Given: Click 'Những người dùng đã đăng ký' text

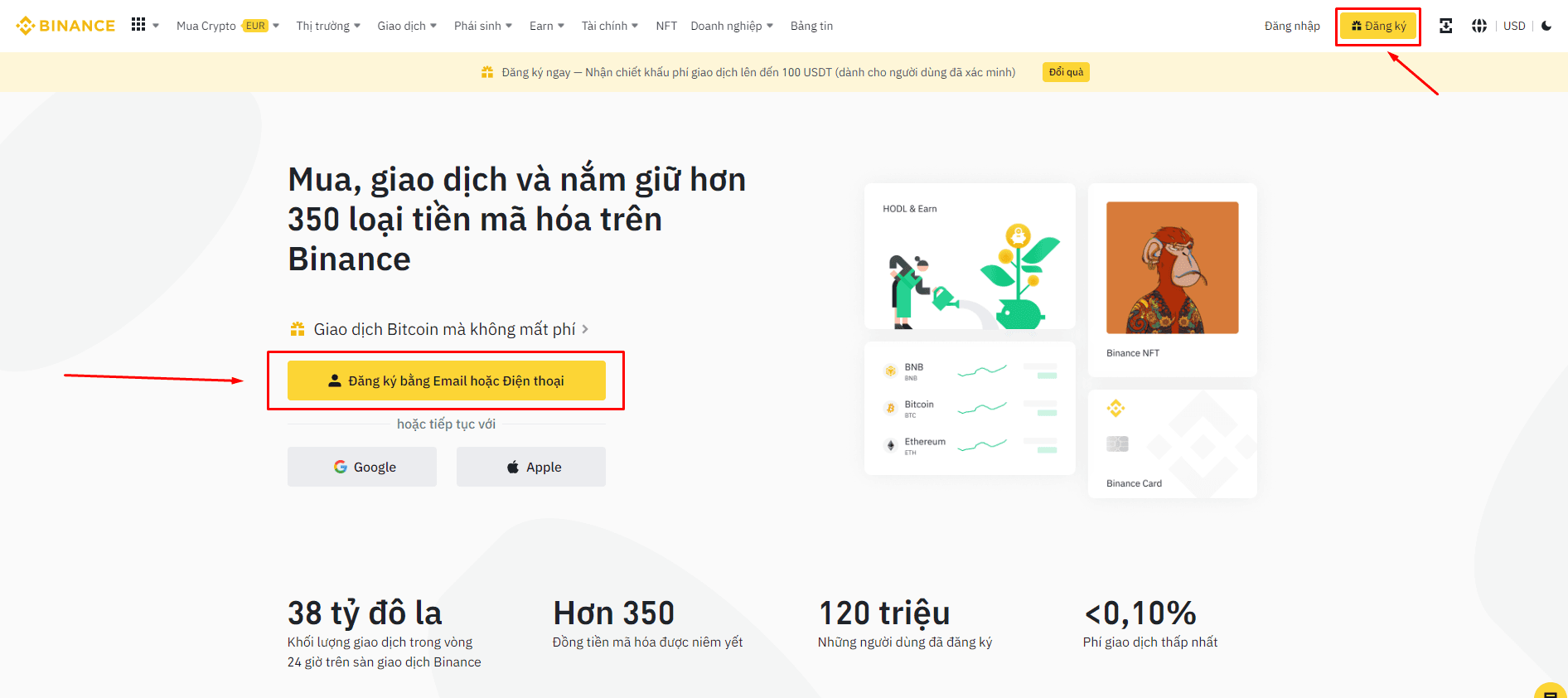Looking at the screenshot, I should (905, 642).
